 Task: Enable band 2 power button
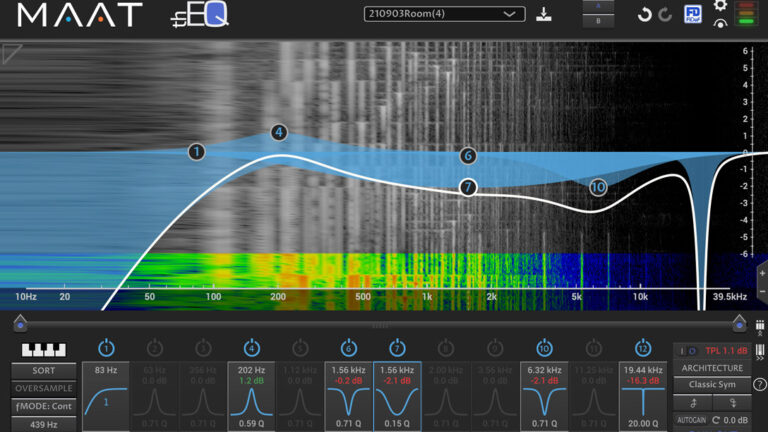coord(155,348)
